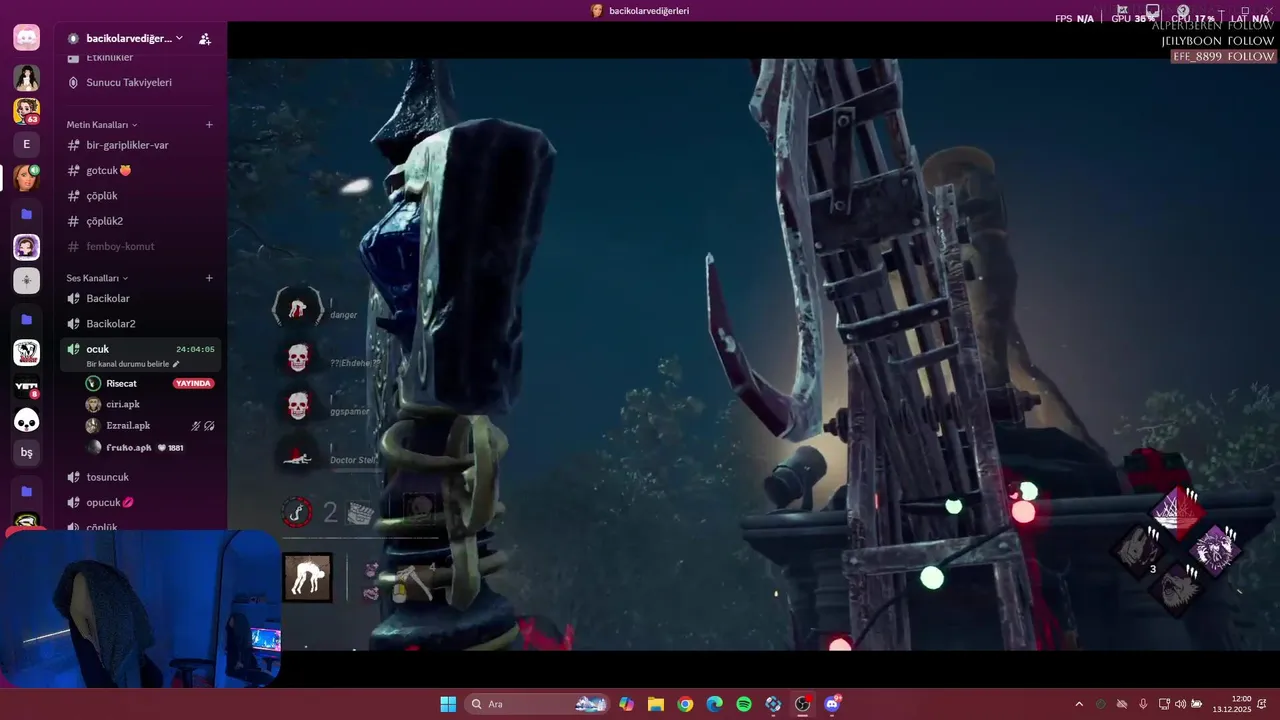Screen dimensions: 1280x720
Task: Show hidden system tray icons
Action: [x=1079, y=704]
